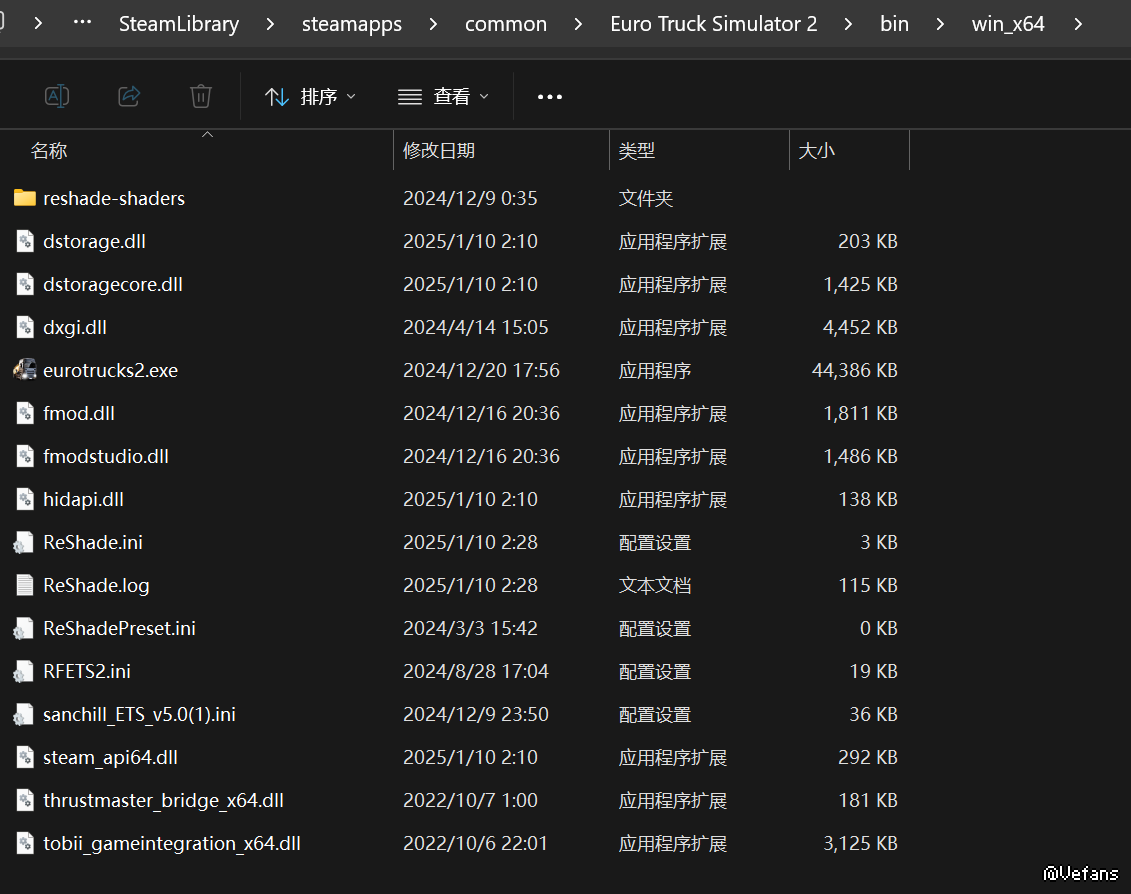Select the tobii_gameintegration_x64.dll file
Viewport: 1131px width, 894px height.
[x=171, y=843]
